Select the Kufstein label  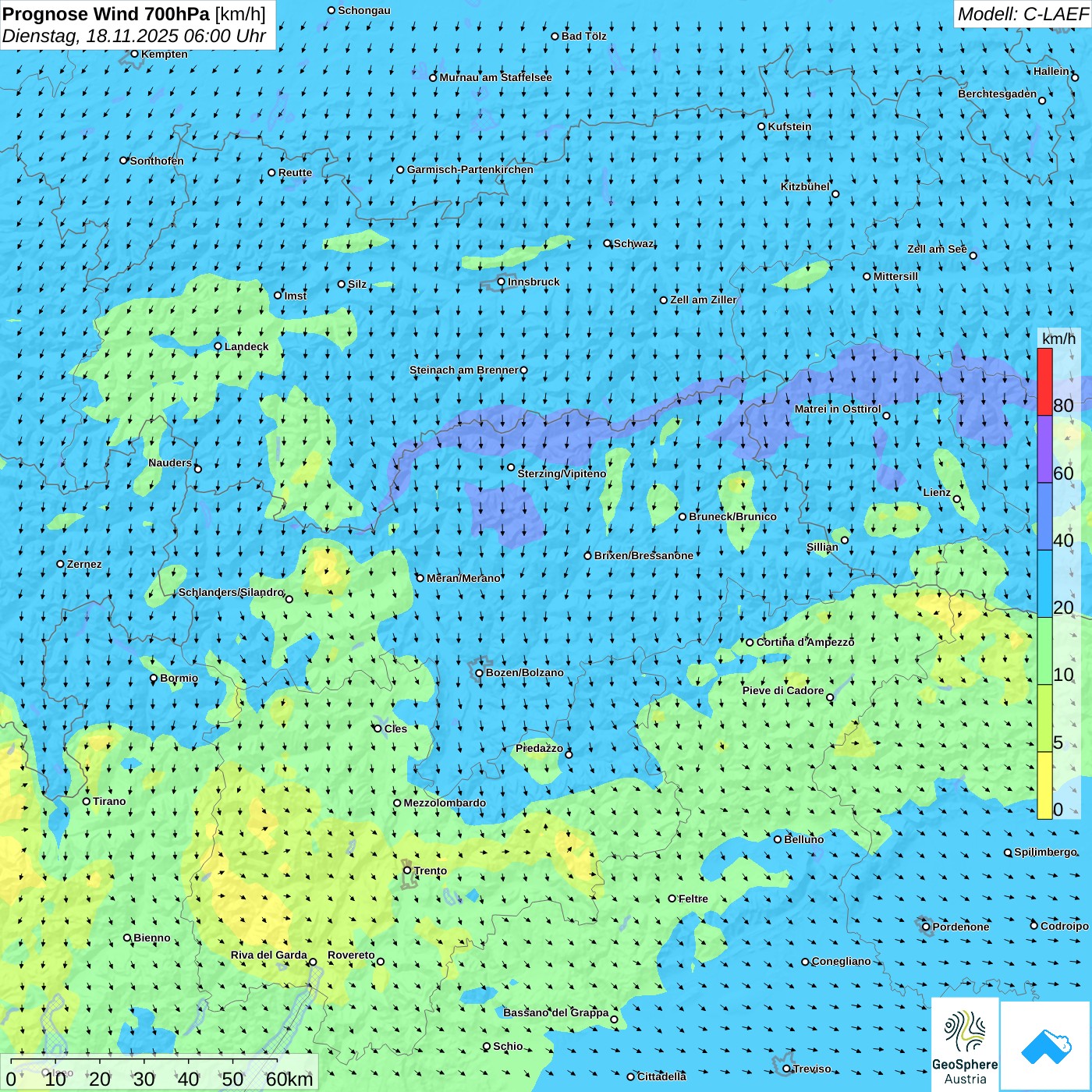point(789,126)
